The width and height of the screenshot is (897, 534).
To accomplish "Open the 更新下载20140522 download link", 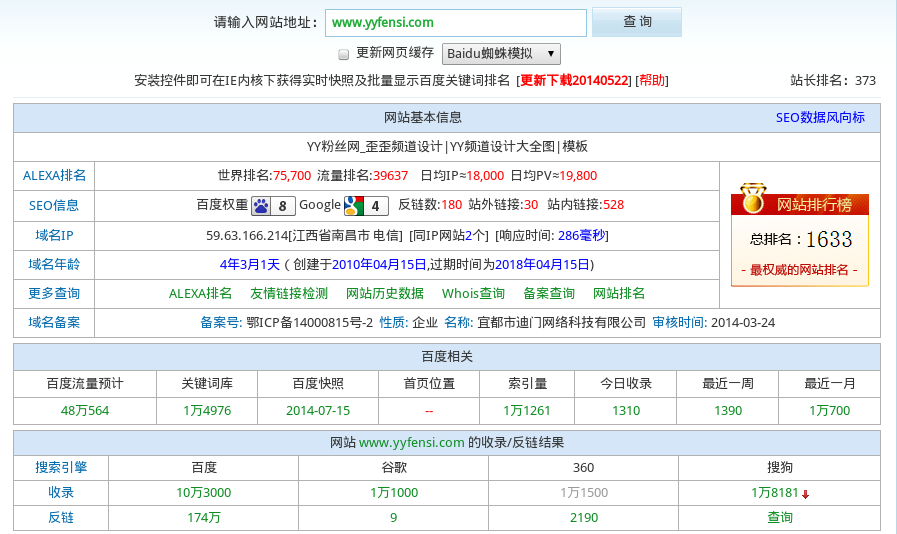I will (x=574, y=81).
